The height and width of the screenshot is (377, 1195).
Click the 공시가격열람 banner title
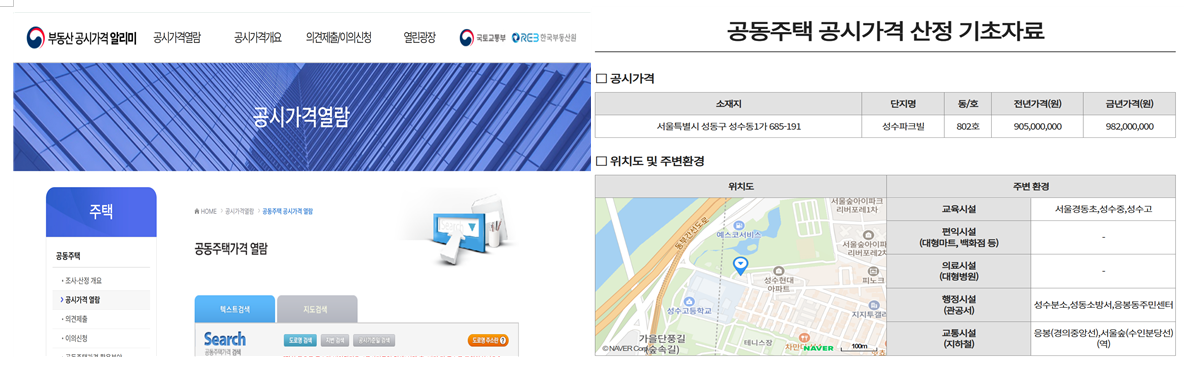click(x=301, y=117)
